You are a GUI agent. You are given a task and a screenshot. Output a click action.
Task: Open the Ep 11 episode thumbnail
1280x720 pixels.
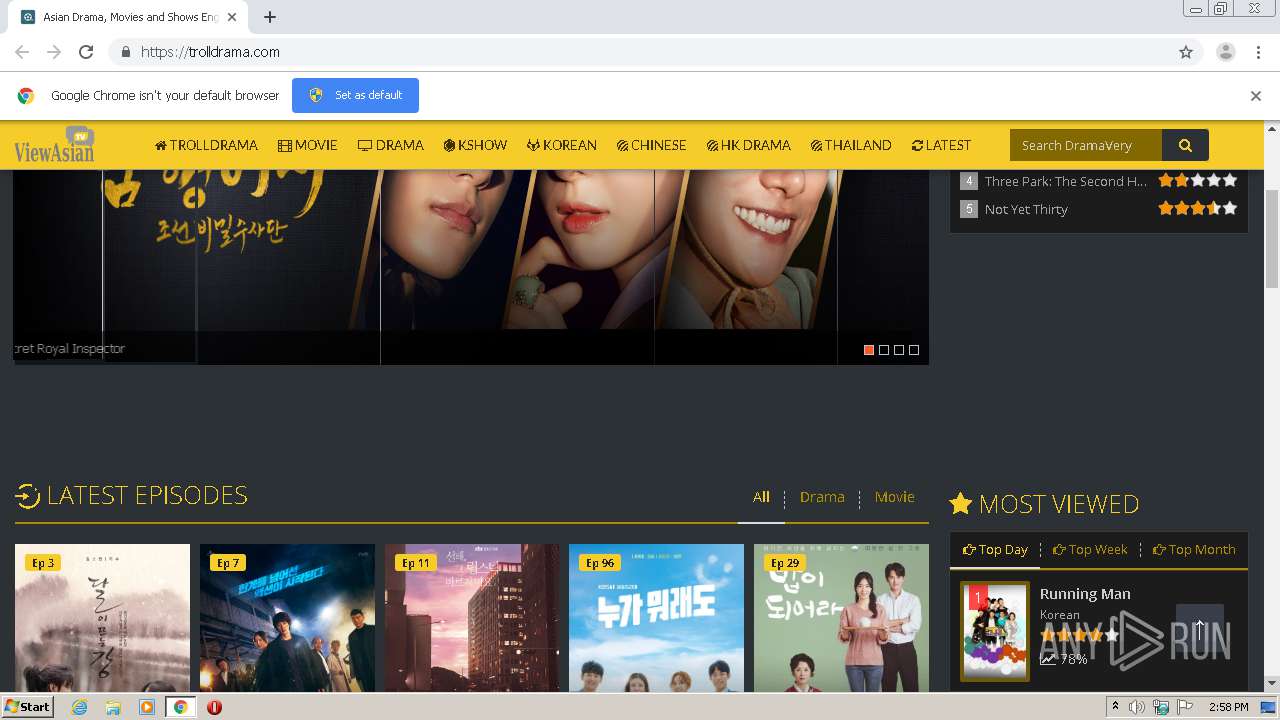coord(472,618)
